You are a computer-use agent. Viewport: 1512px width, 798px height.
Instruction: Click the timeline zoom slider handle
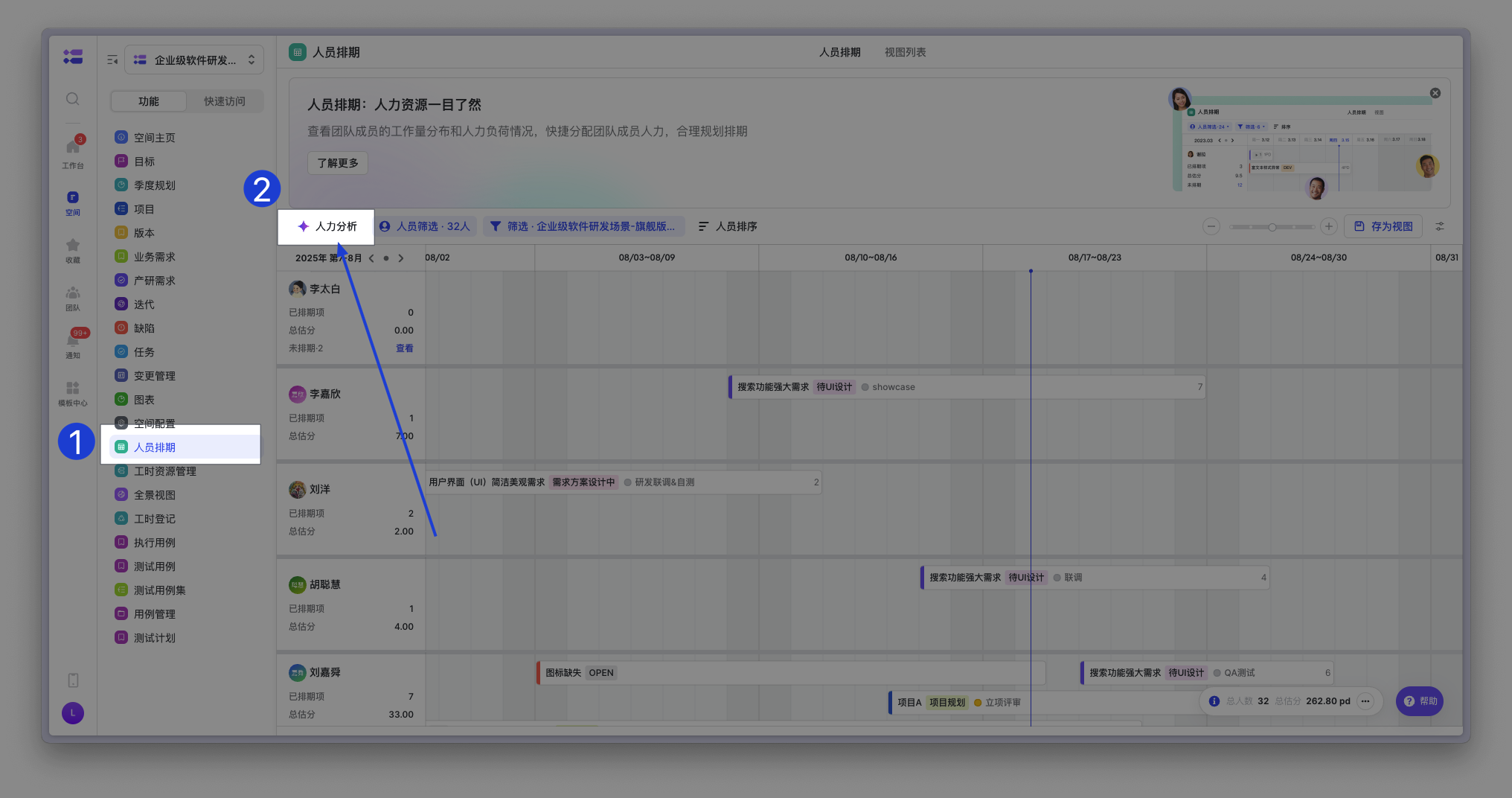(1272, 227)
